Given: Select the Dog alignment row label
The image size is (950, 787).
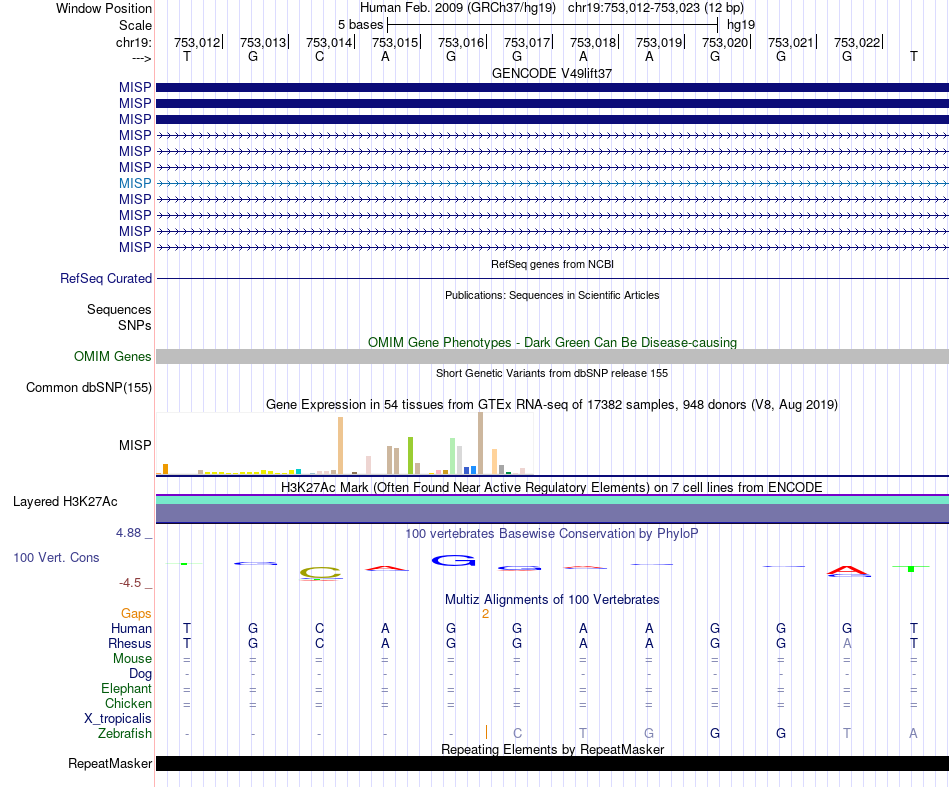Looking at the screenshot, I should [140, 674].
